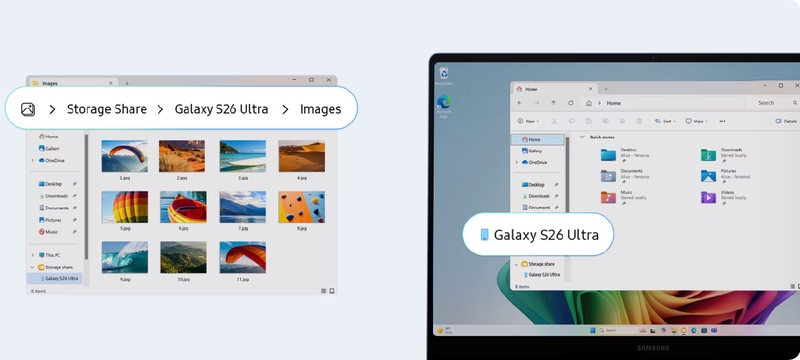This screenshot has width=800, height=360.
Task: Open the Downloads folder in Quick access
Action: tap(724, 154)
